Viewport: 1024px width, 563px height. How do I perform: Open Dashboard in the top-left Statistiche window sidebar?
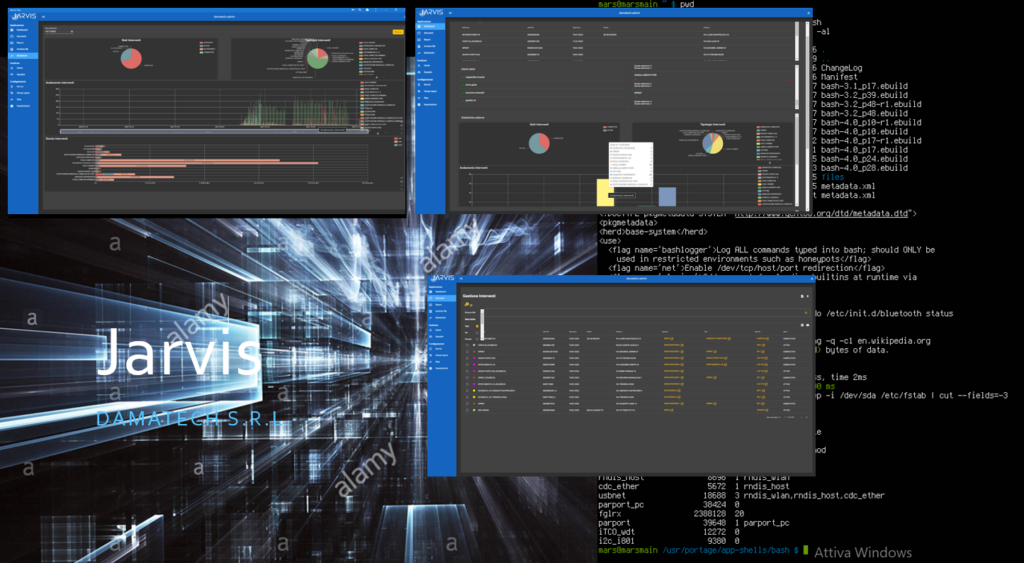[22, 30]
